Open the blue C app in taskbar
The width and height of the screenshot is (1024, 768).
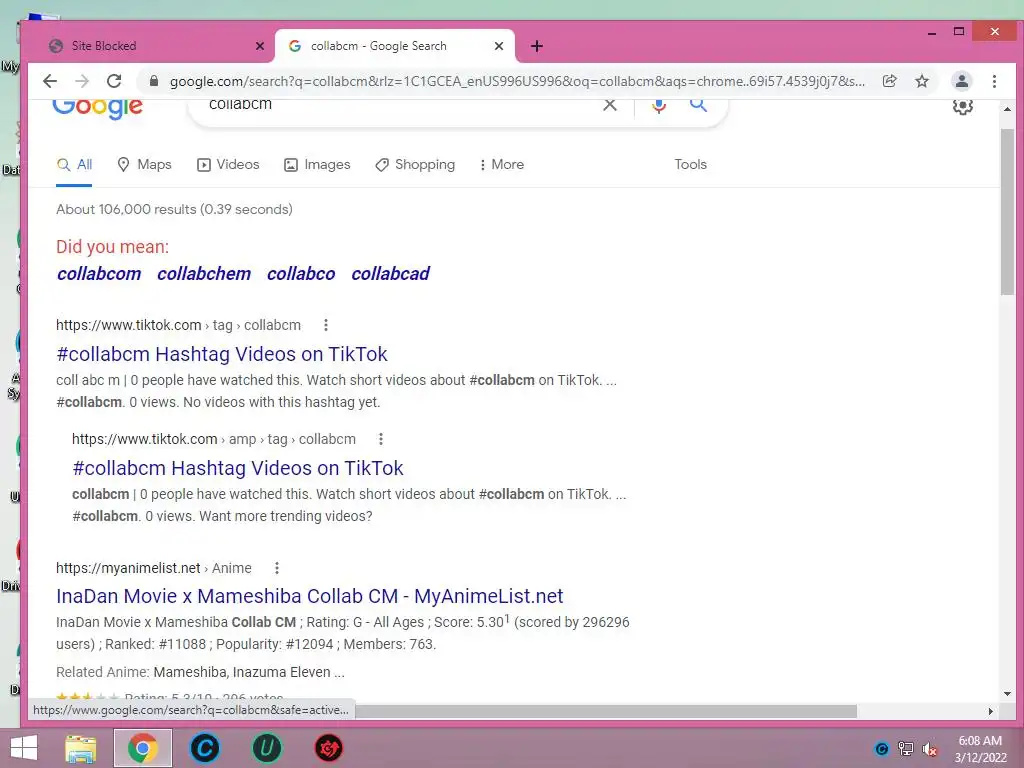click(x=204, y=748)
